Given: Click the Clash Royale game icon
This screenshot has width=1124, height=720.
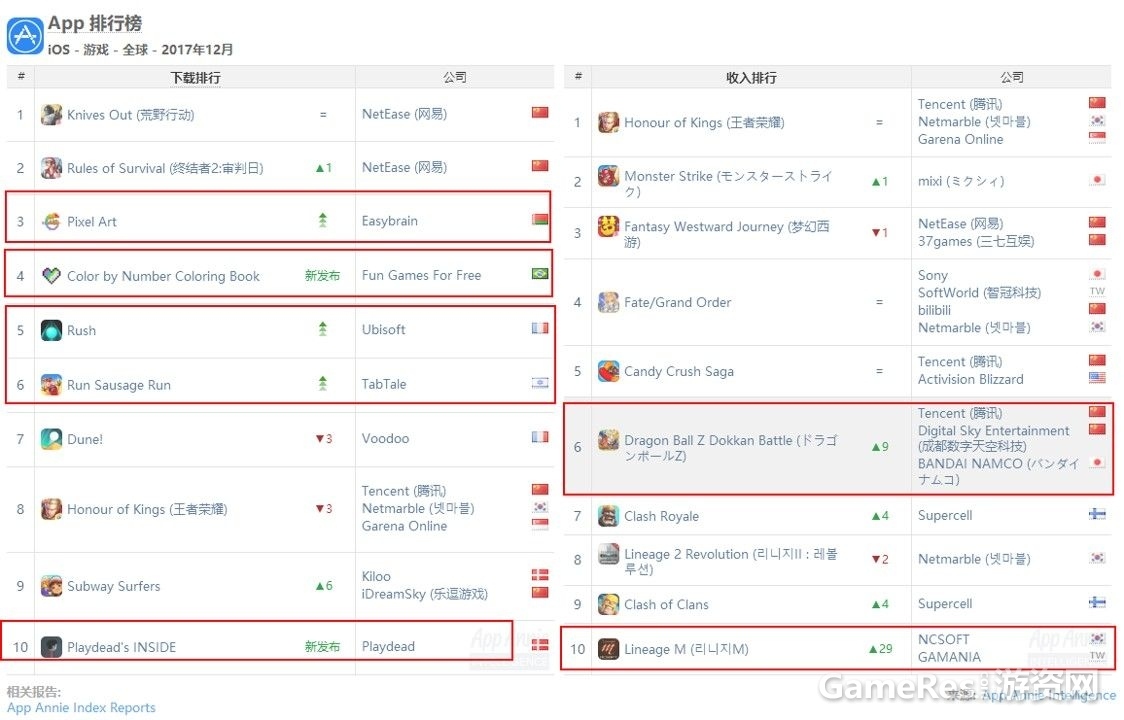Looking at the screenshot, I should coord(609,516).
